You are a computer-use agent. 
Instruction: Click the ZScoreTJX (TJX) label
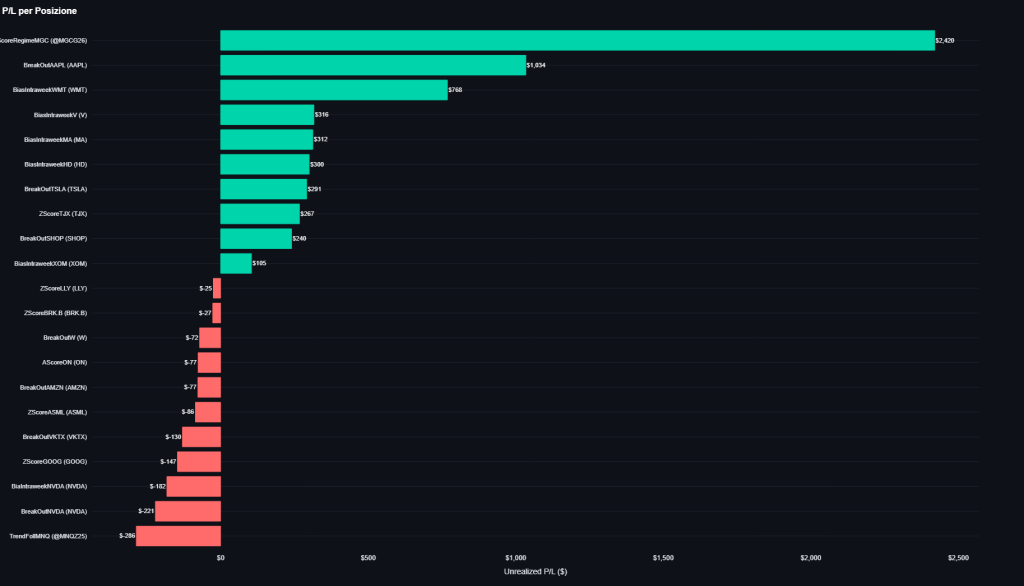pyautogui.click(x=62, y=213)
